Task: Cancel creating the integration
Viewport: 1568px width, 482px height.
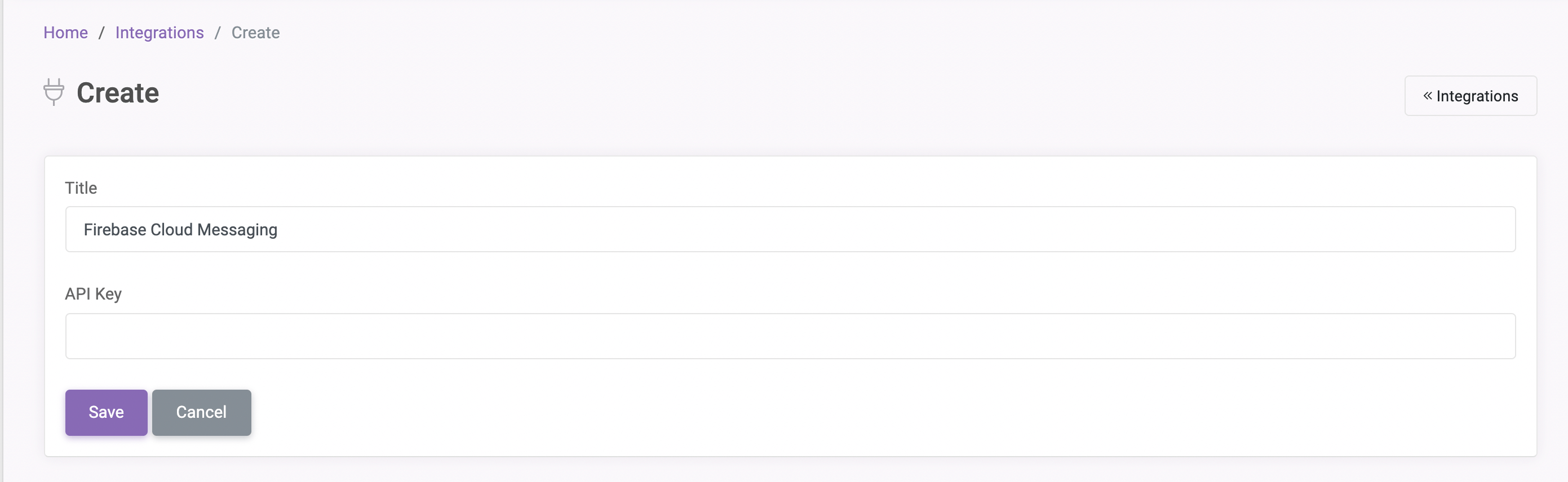Action: pyautogui.click(x=201, y=413)
